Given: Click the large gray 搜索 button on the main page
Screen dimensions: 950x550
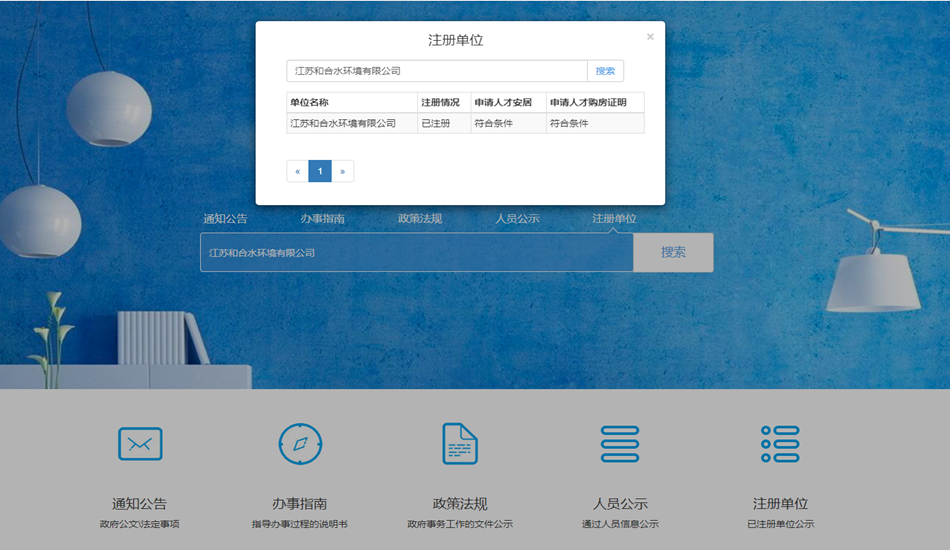Looking at the screenshot, I should [x=673, y=253].
